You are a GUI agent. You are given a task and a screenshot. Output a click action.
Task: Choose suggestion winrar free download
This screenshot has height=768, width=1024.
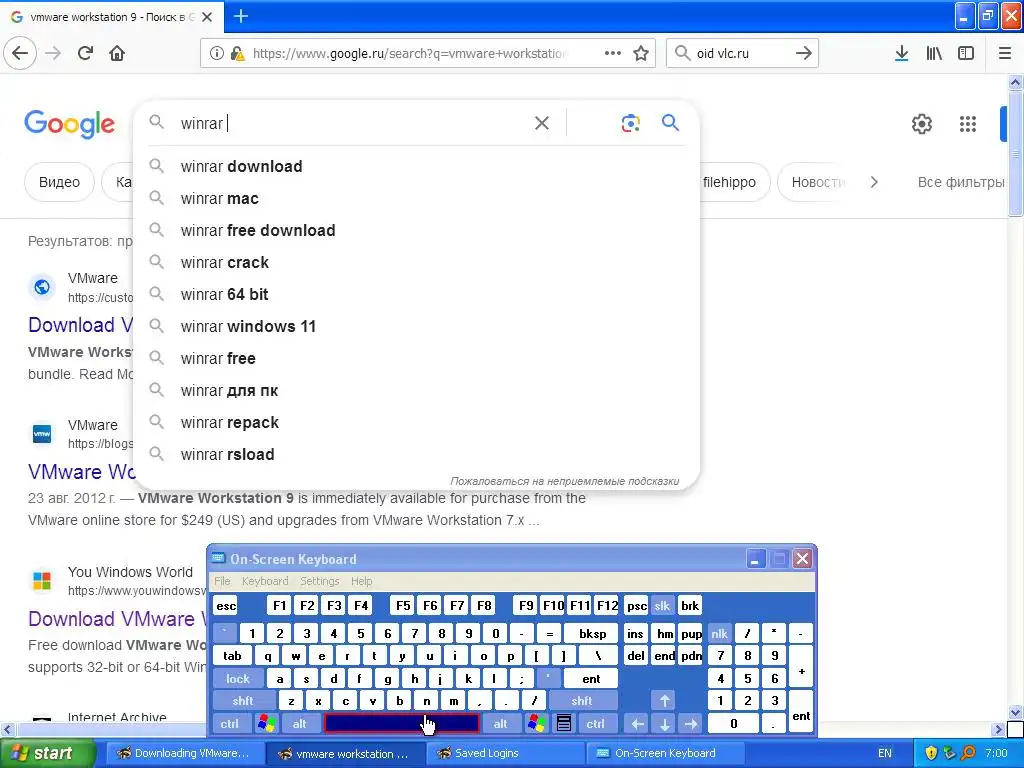pos(416,231)
